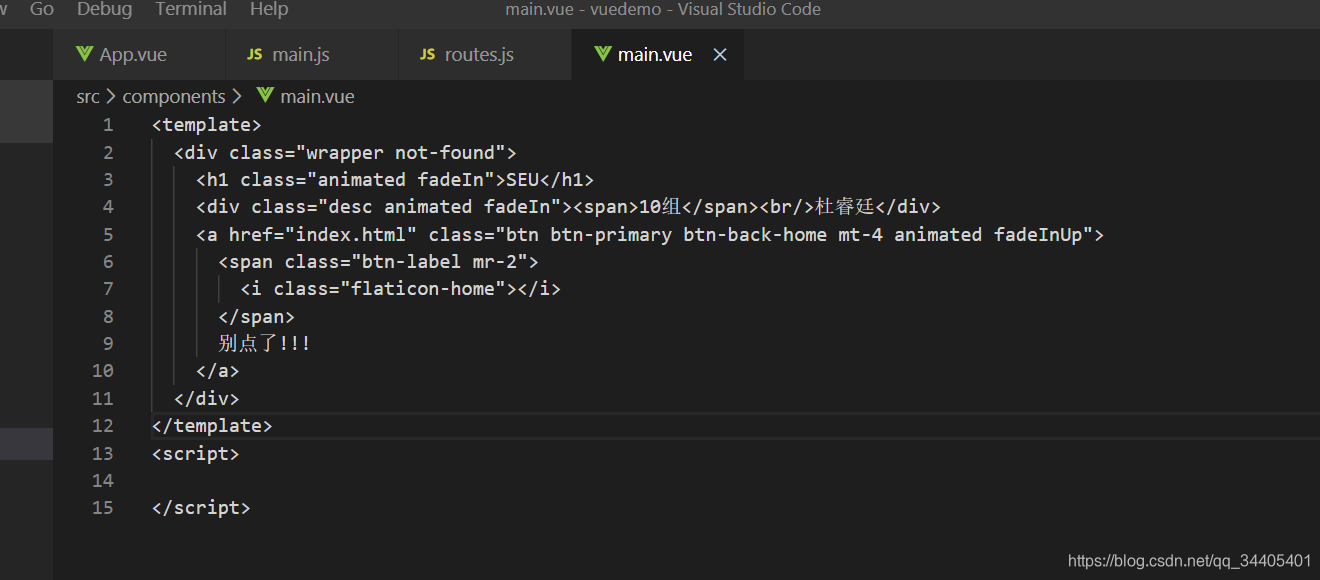Viewport: 1320px width, 580px height.
Task: Open the Help menu
Action: pyautogui.click(x=269, y=9)
